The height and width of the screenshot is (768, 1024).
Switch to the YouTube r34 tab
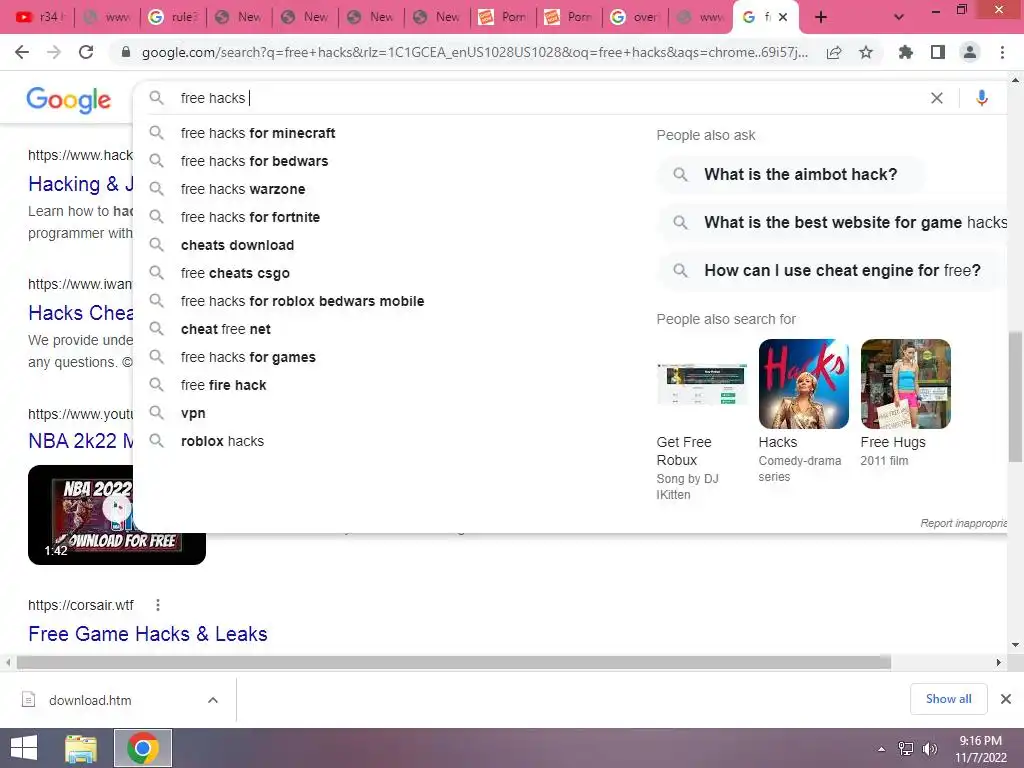pos(39,18)
